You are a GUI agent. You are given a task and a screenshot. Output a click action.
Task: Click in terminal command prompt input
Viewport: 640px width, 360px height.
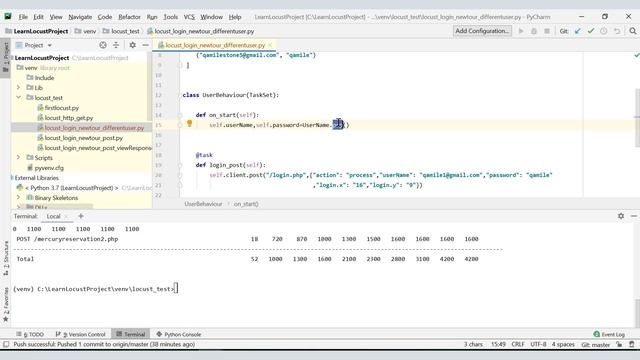tap(176, 289)
